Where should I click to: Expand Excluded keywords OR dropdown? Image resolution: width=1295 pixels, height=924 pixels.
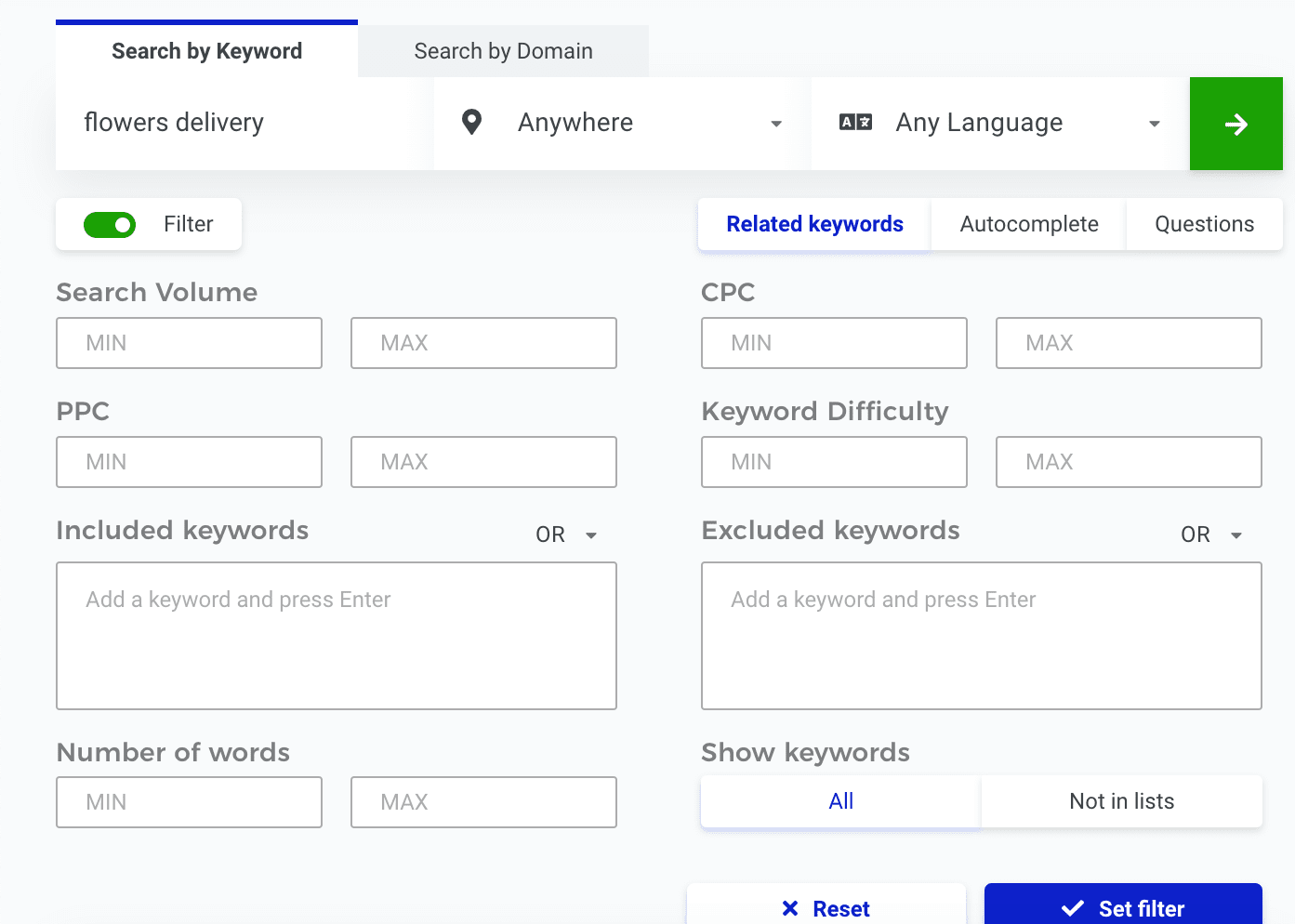pos(1211,535)
